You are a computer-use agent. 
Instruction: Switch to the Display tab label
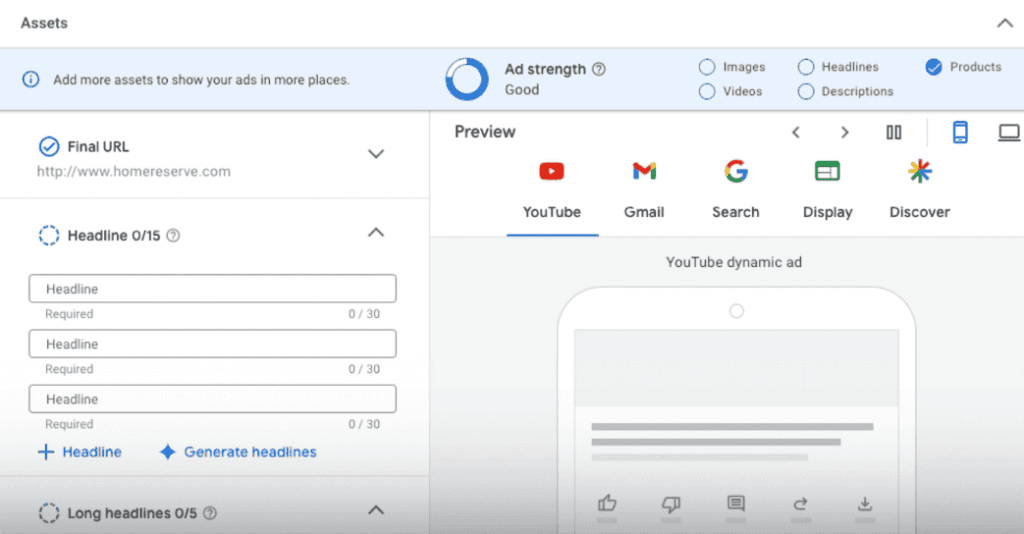(x=827, y=212)
